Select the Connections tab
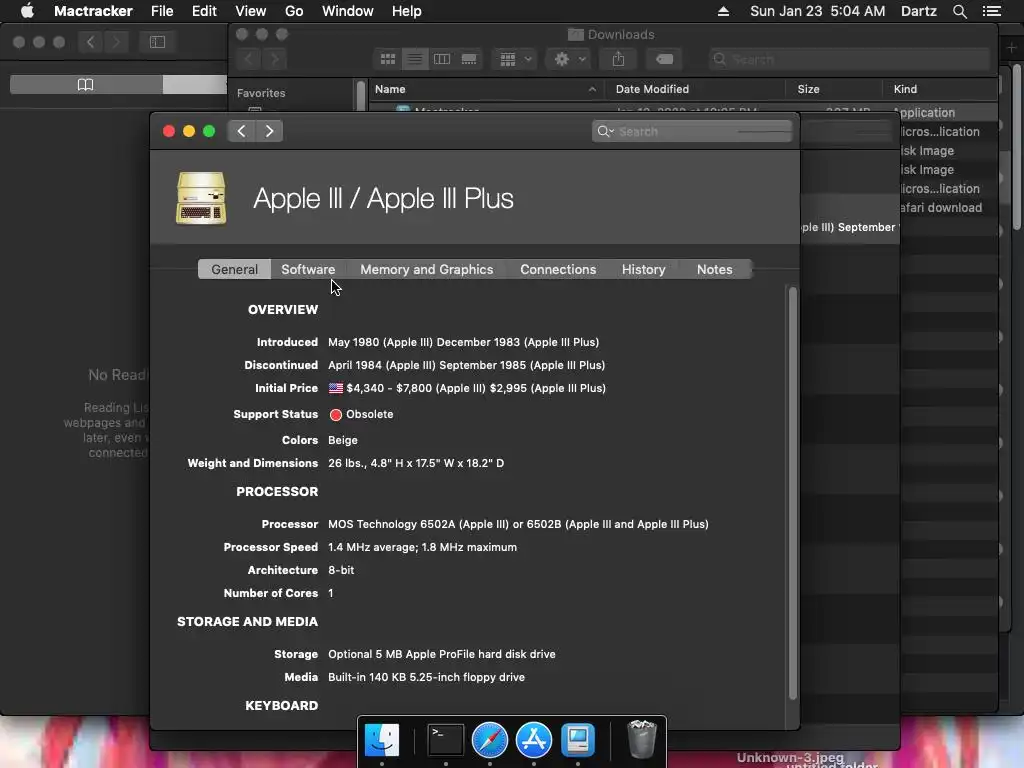Image resolution: width=1024 pixels, height=768 pixels. click(558, 269)
